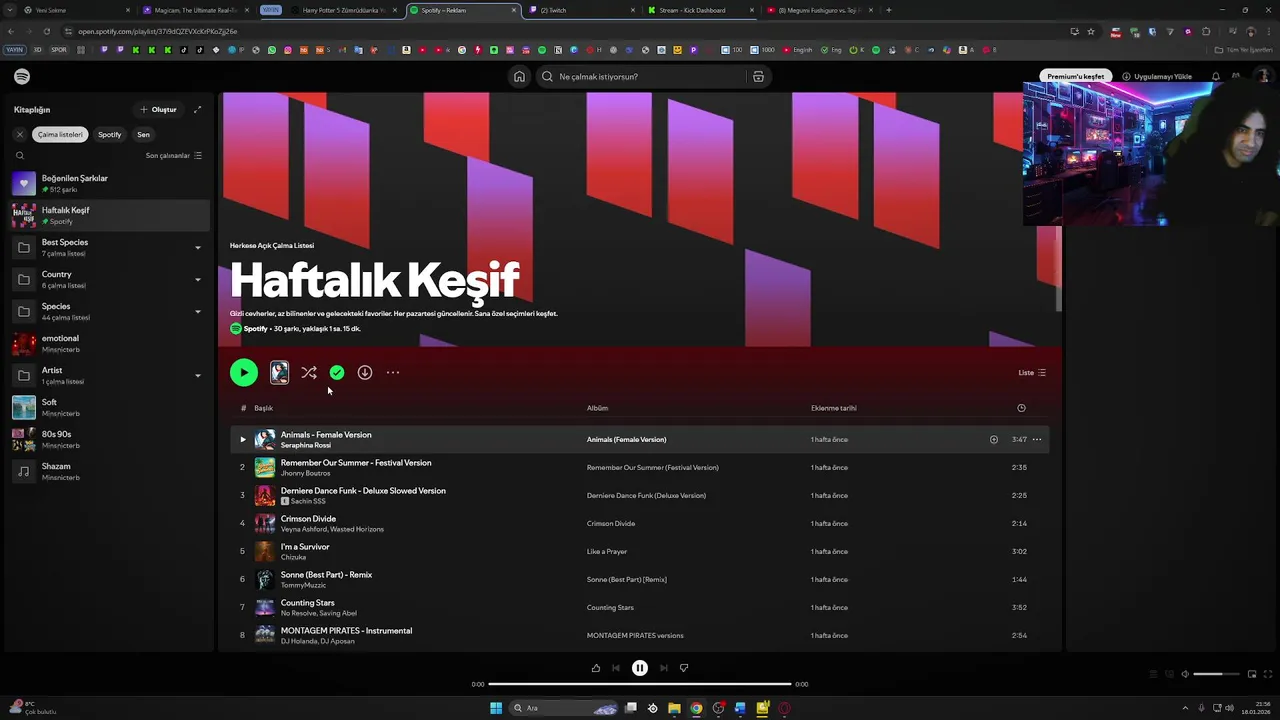Viewport: 1280px width, 720px height.
Task: Open the Windows Start menu
Action: [x=496, y=708]
